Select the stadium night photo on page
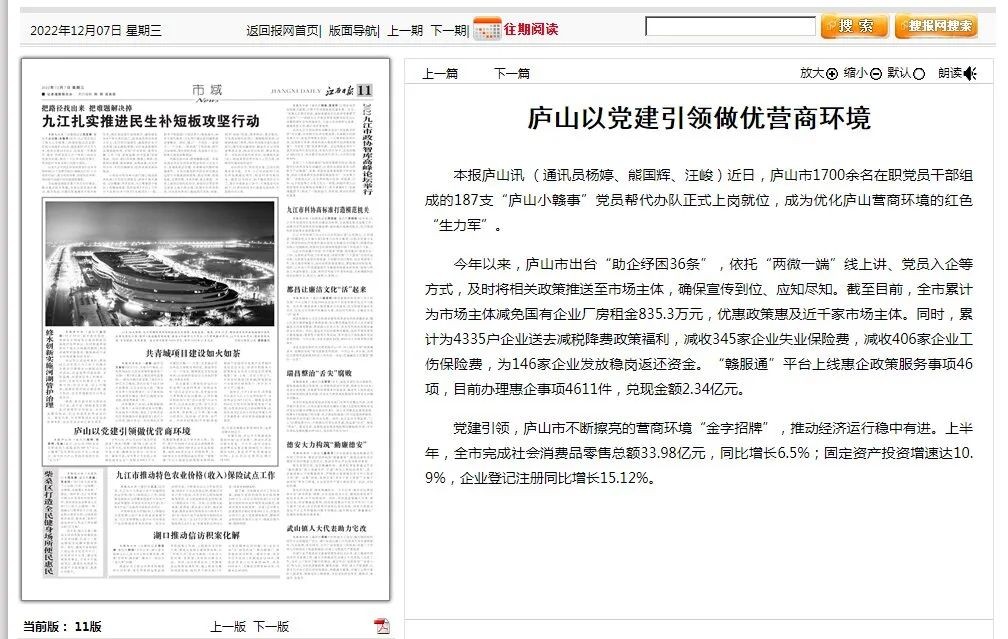Image resolution: width=1008 pixels, height=639 pixels. pyautogui.click(x=159, y=264)
